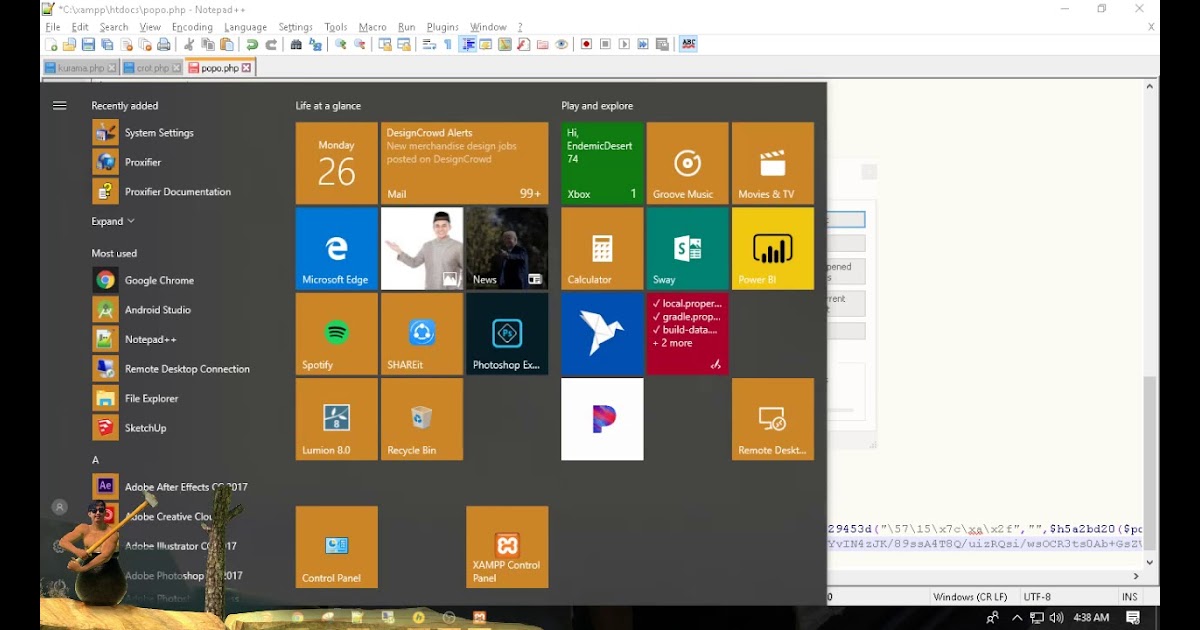Viewport: 1200px width, 630px height.
Task: Click the Print toolbar icon
Action: click(164, 44)
